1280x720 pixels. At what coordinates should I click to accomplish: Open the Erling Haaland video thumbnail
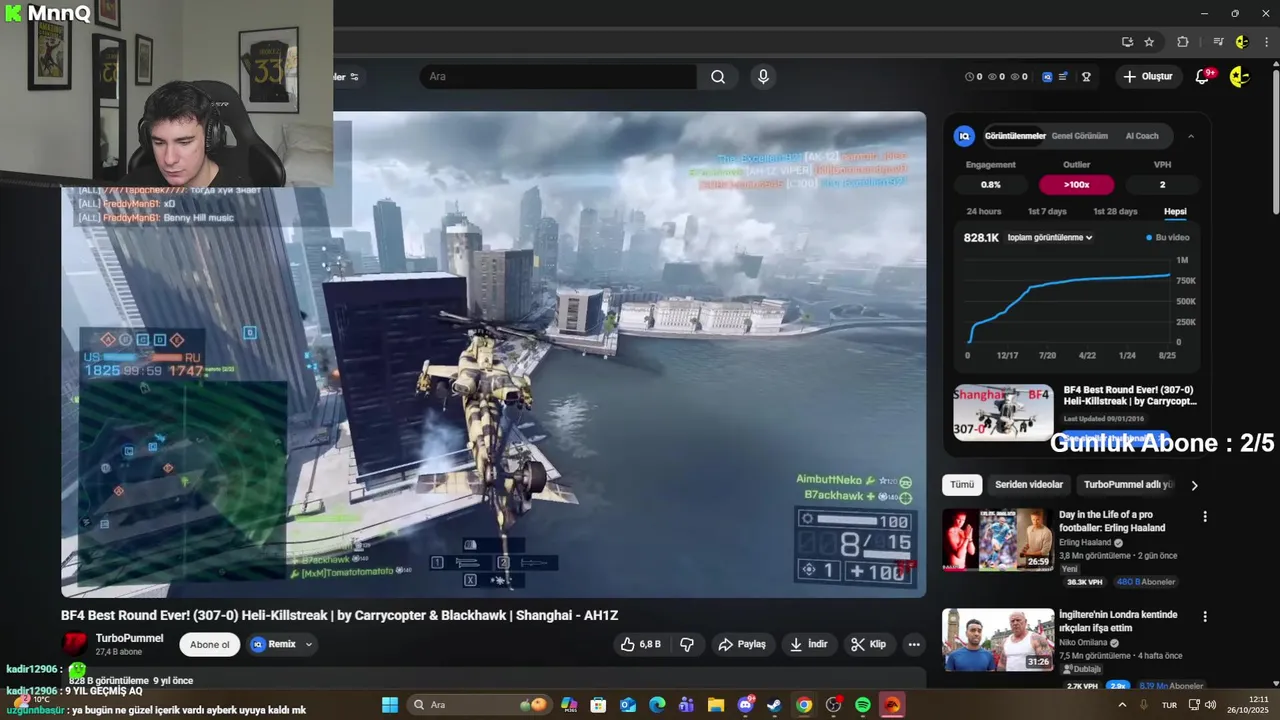998,540
